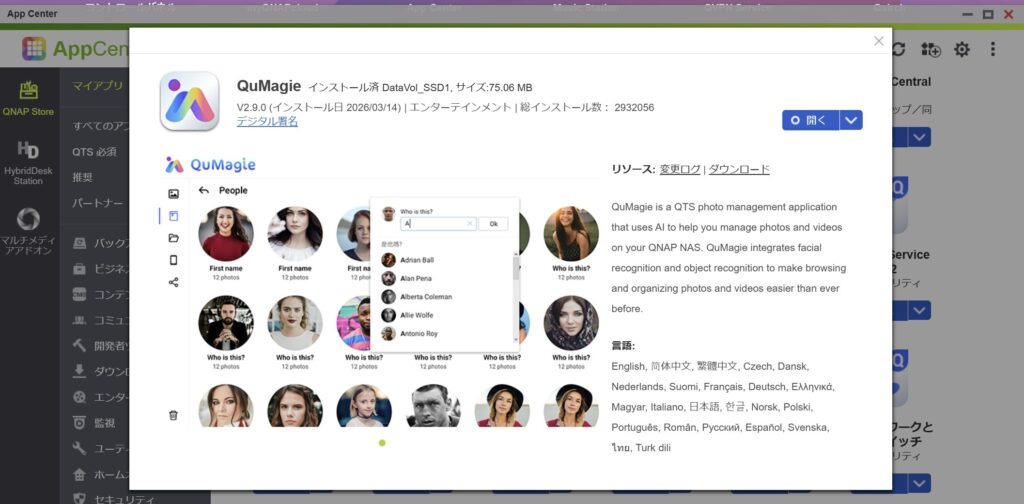
Task: Click the backup category icon
Action: click(x=80, y=244)
